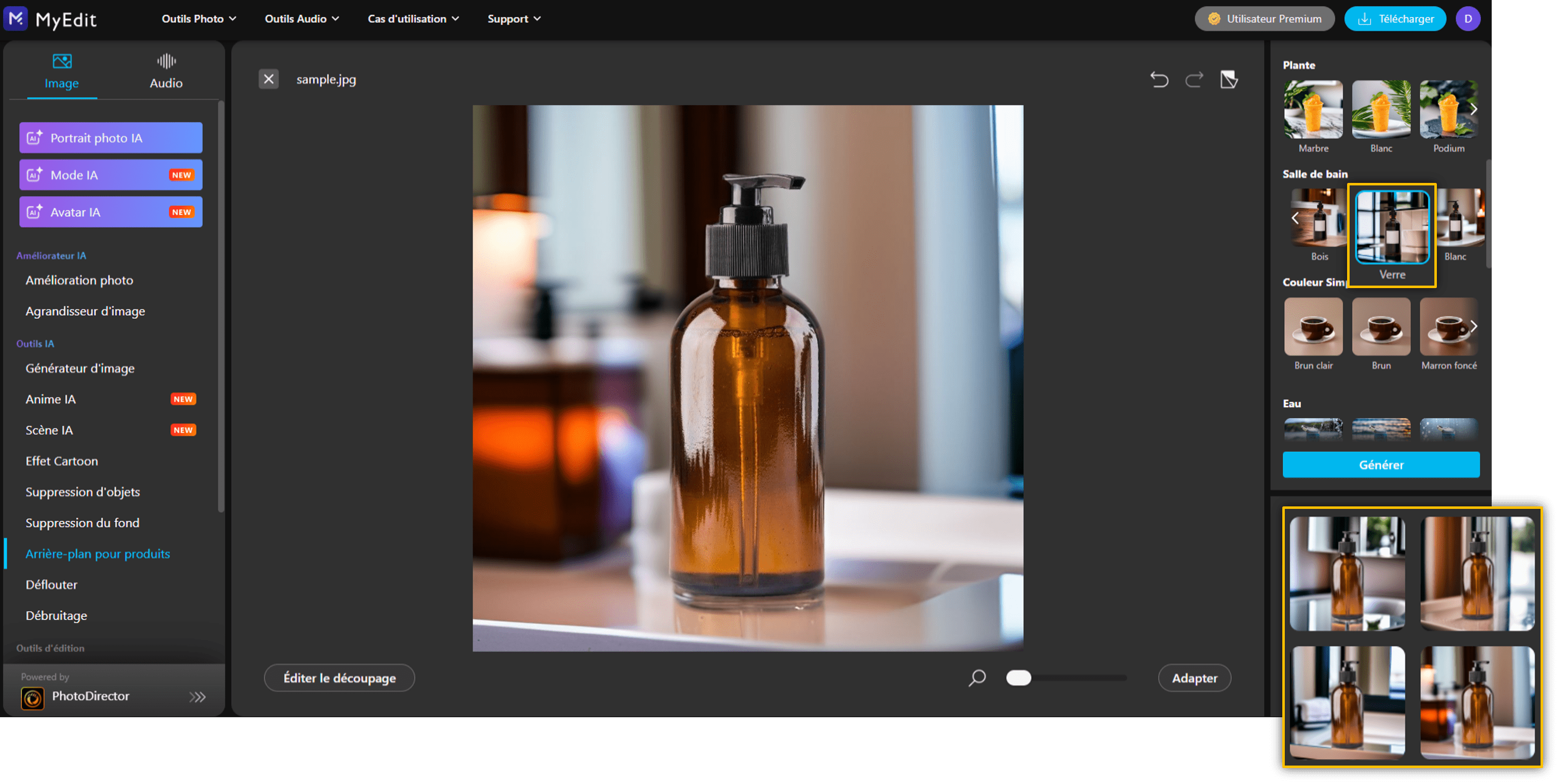Click the magnifier zoom icon

(x=977, y=678)
